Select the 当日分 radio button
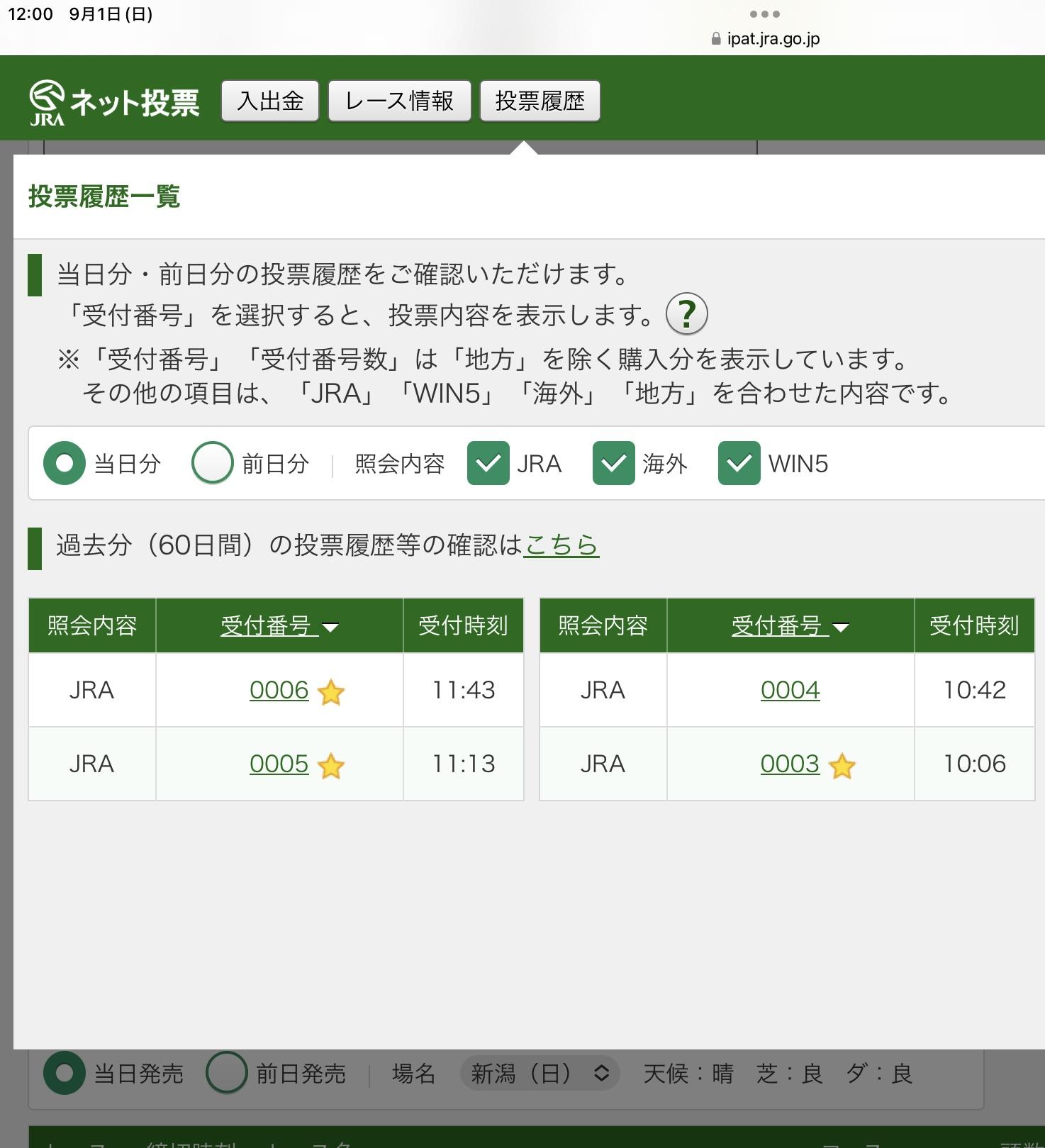Viewport: 1045px width, 1148px height. 65,463
